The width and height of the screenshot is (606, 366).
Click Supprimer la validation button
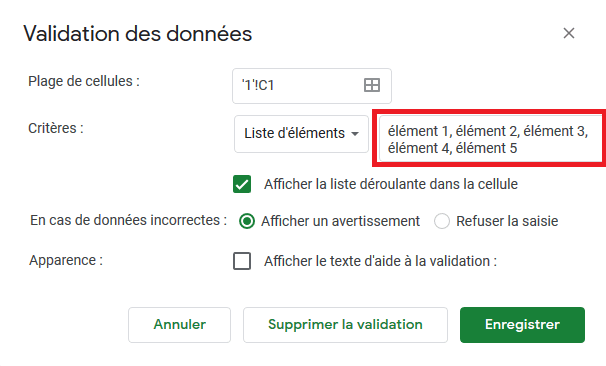click(x=345, y=325)
